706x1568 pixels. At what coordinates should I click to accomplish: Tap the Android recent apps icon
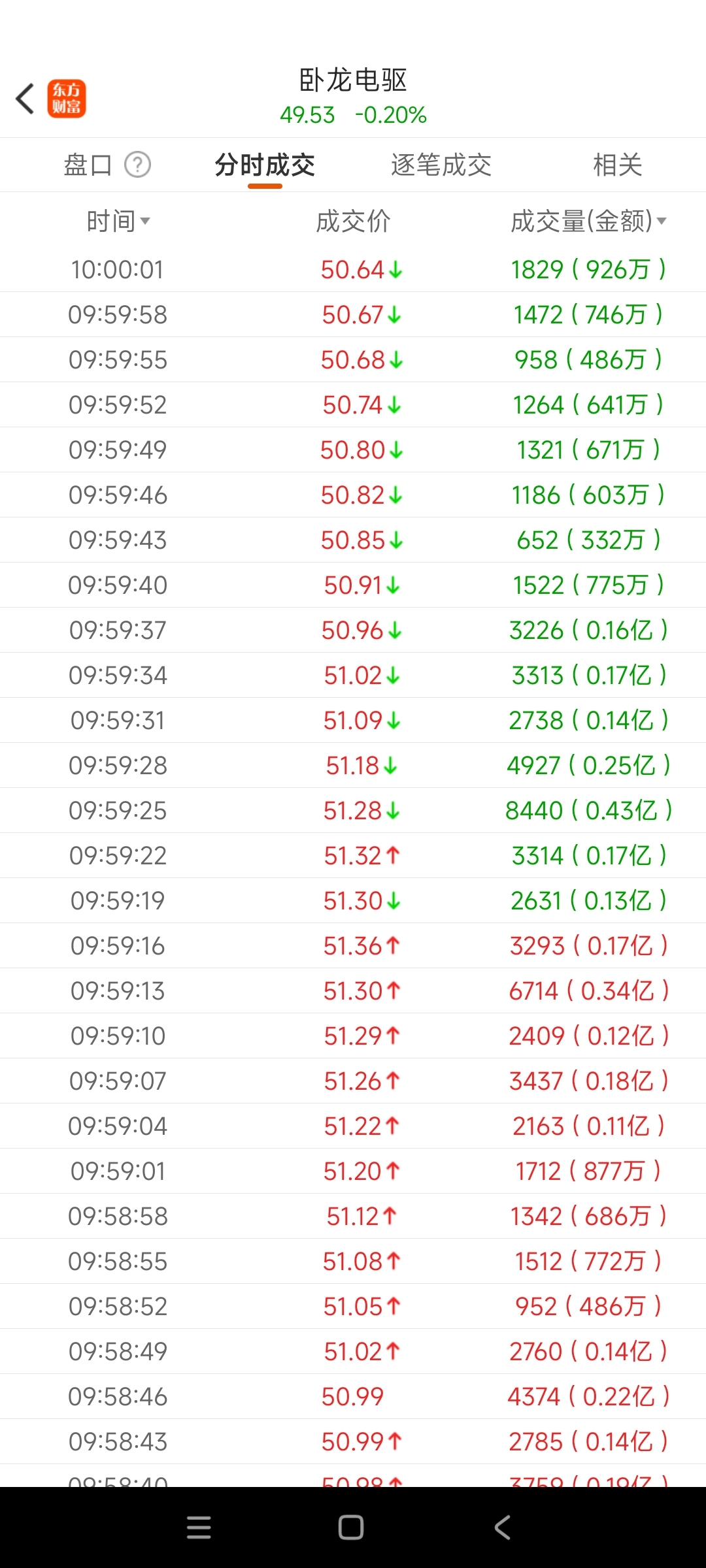coord(199,1527)
